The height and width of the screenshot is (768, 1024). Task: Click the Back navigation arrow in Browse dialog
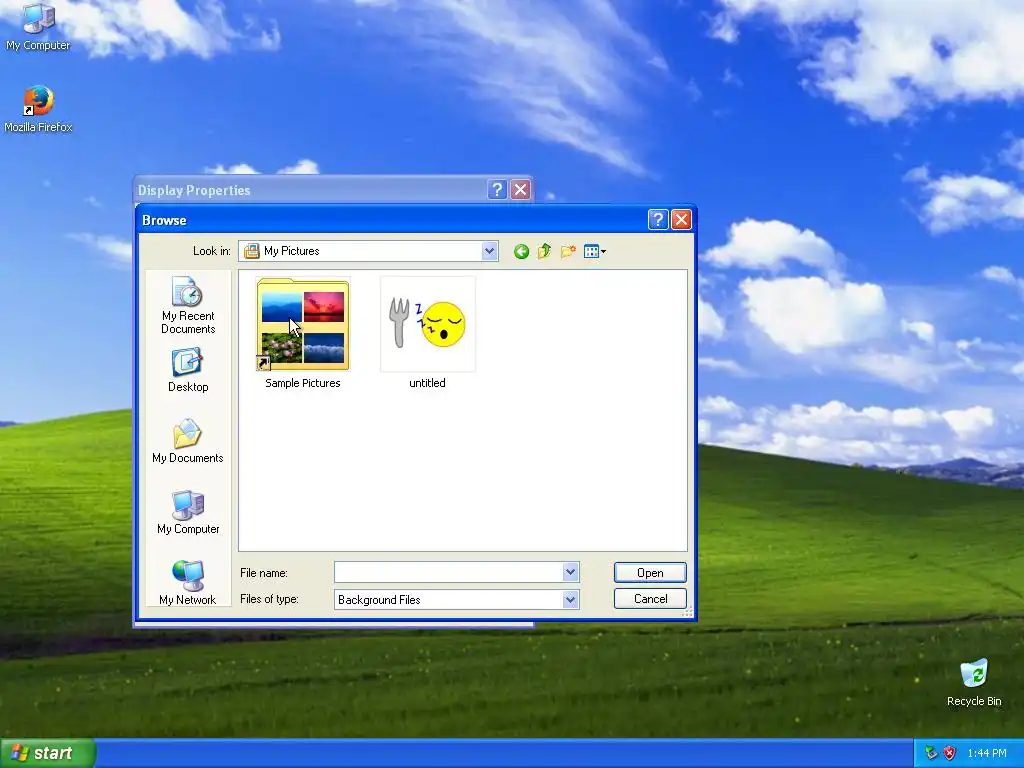point(521,251)
